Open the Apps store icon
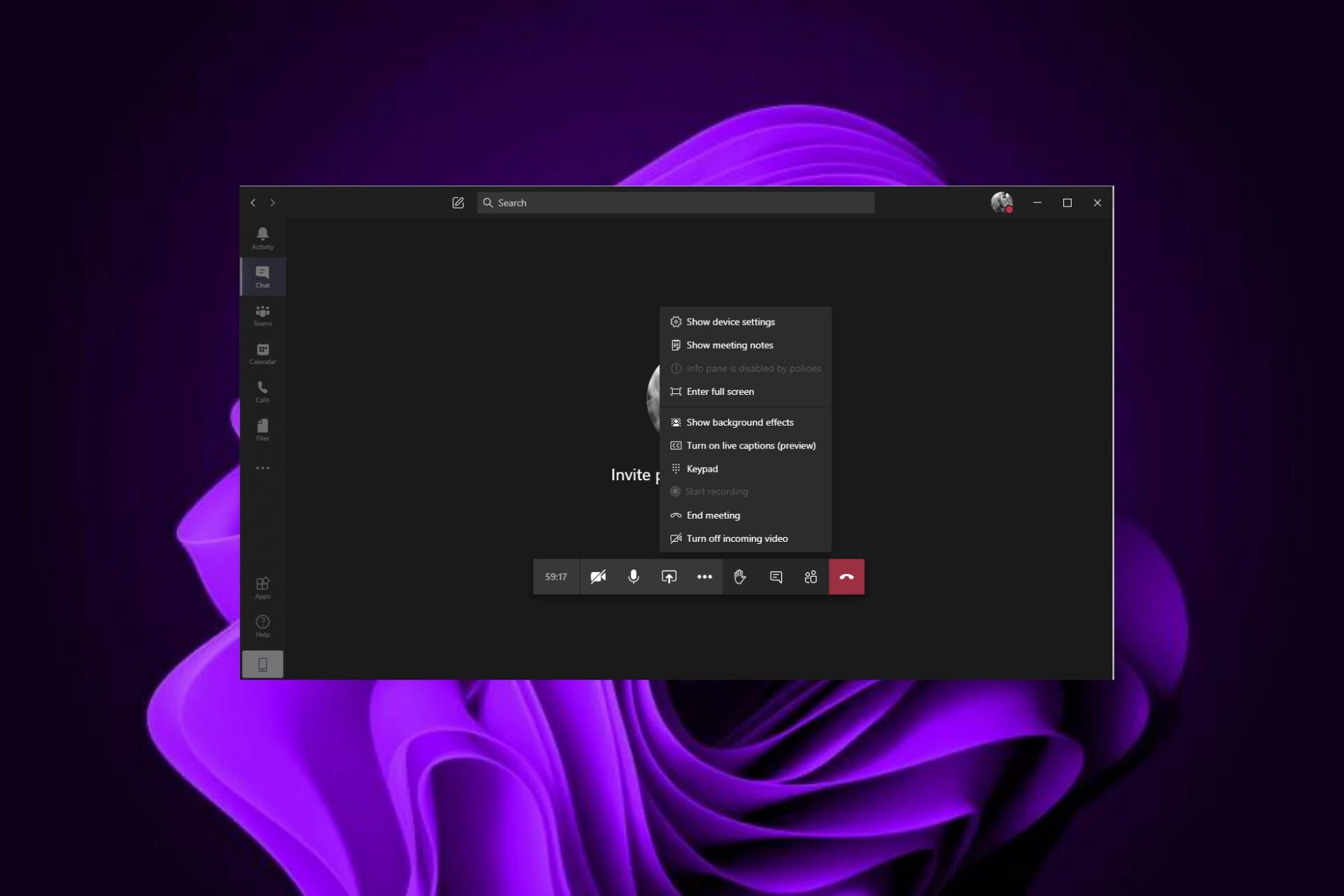 coord(262,587)
